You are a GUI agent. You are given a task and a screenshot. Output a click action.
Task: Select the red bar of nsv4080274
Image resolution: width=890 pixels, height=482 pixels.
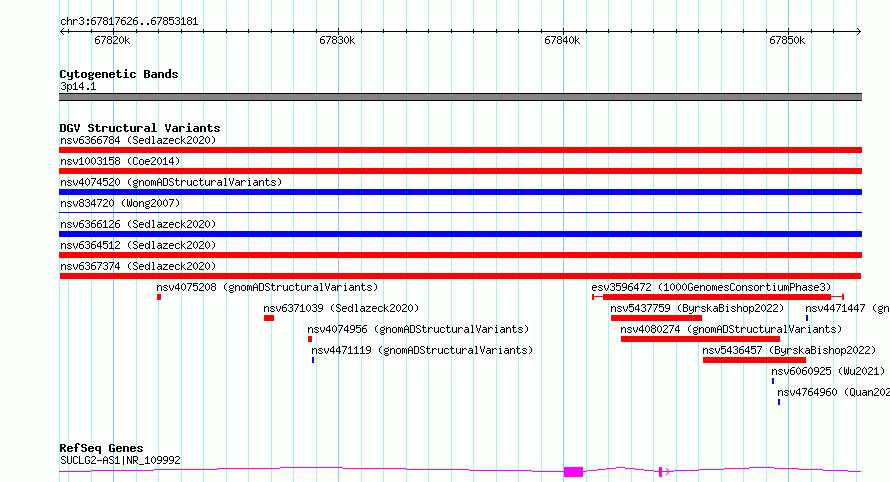pos(700,339)
